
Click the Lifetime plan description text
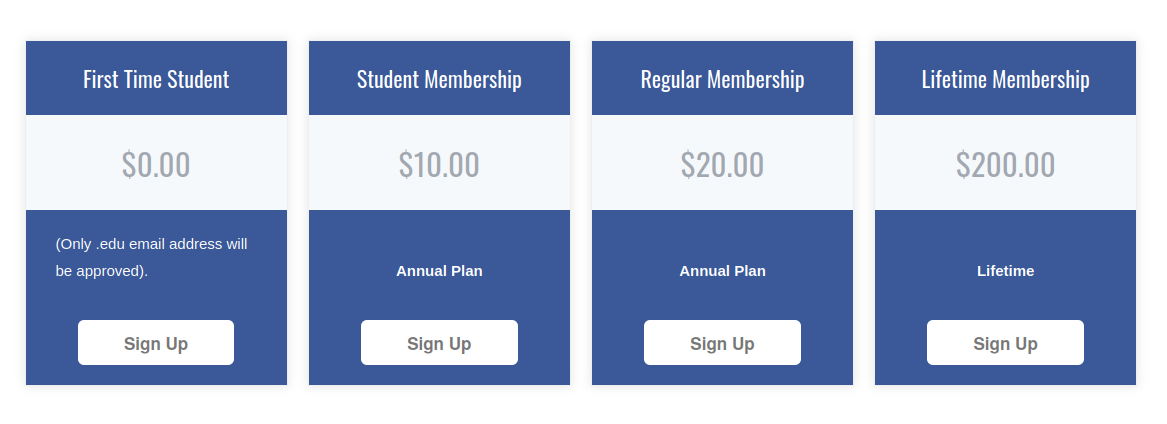1005,271
